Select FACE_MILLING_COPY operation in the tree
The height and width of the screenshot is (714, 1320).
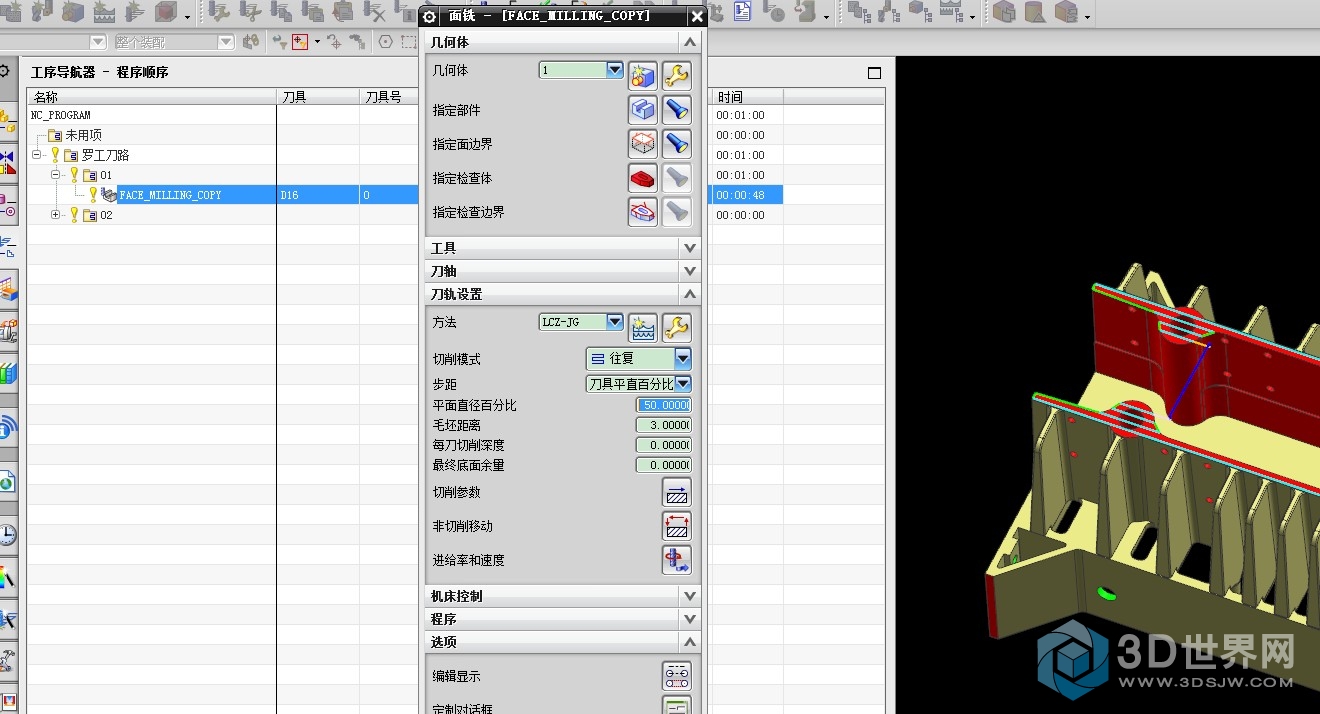pos(170,195)
